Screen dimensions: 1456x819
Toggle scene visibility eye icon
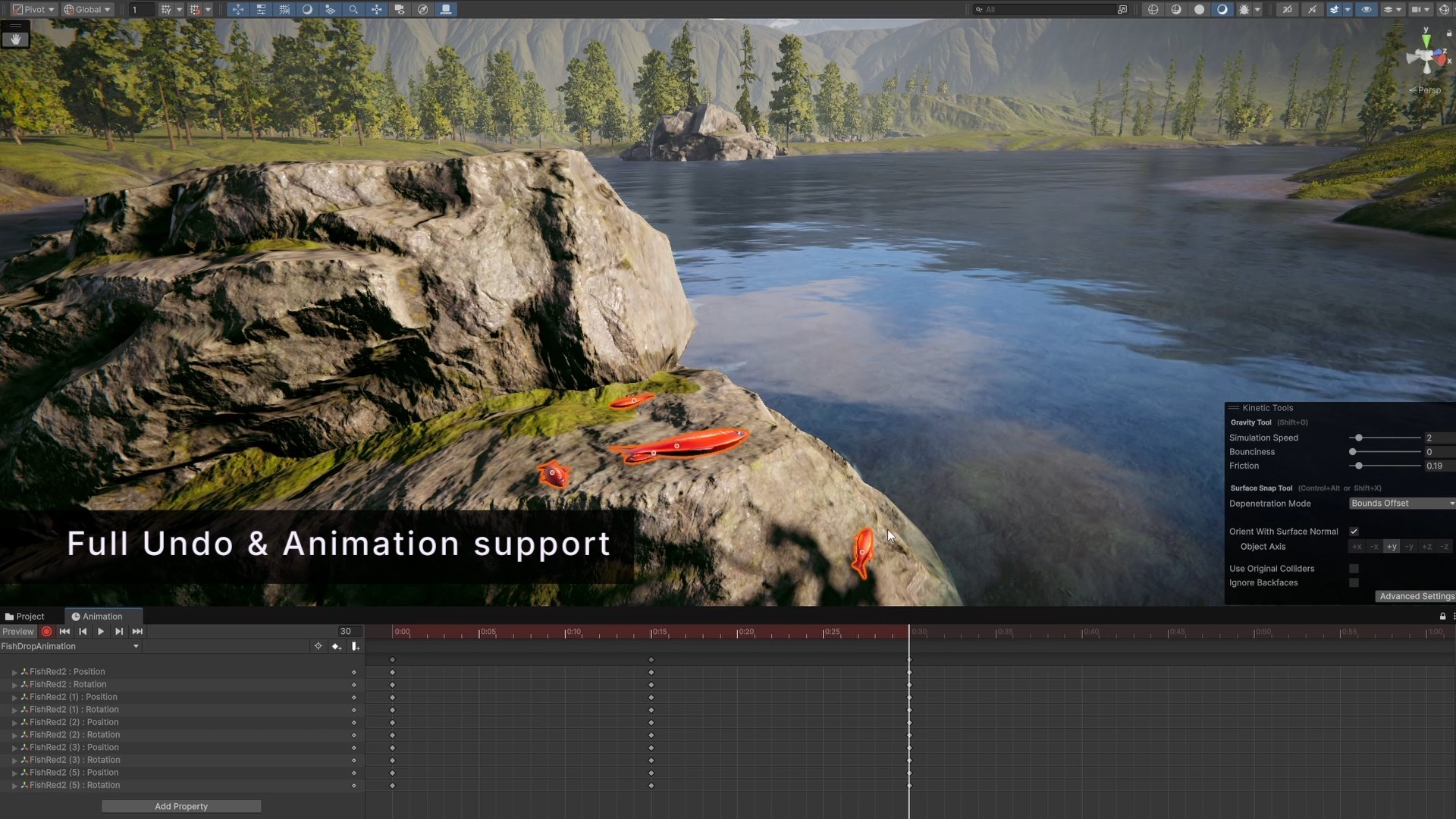point(1367,9)
